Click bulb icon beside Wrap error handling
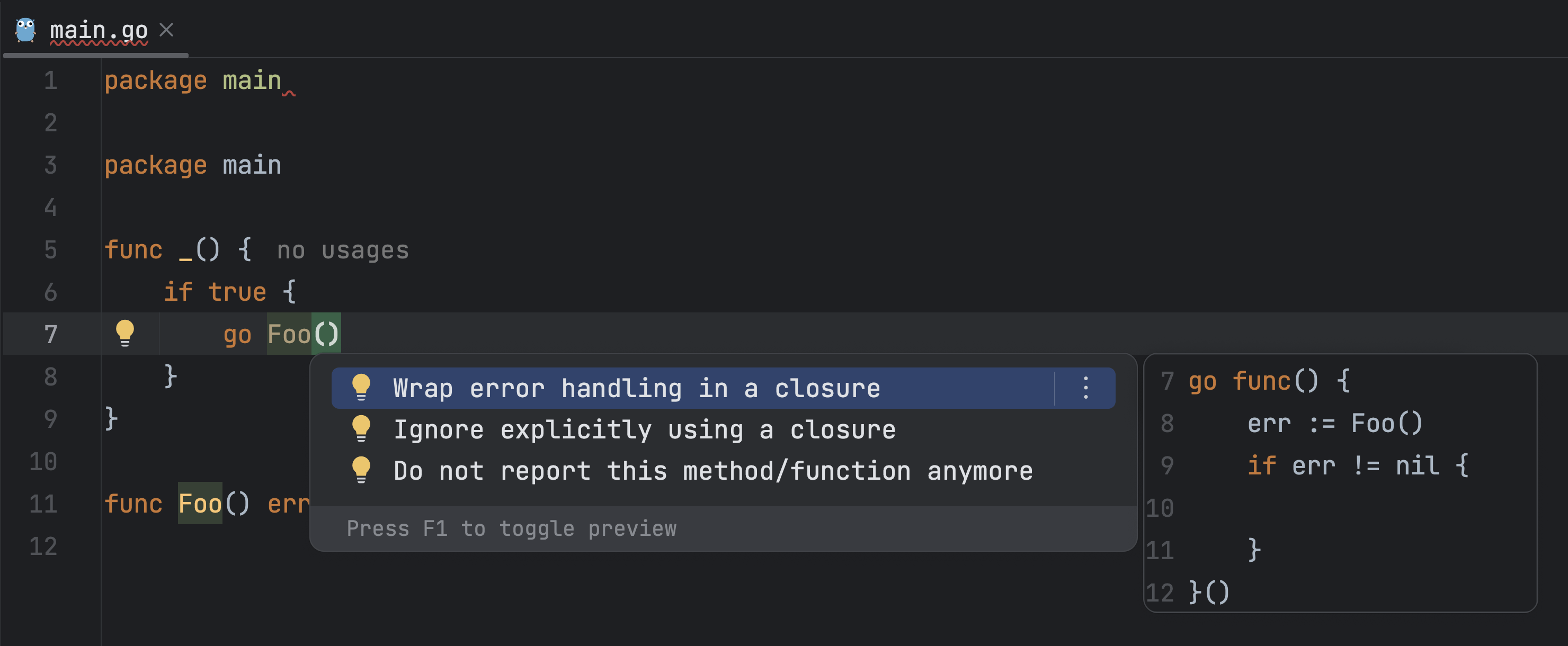Viewport: 1568px width, 646px height. pos(361,388)
